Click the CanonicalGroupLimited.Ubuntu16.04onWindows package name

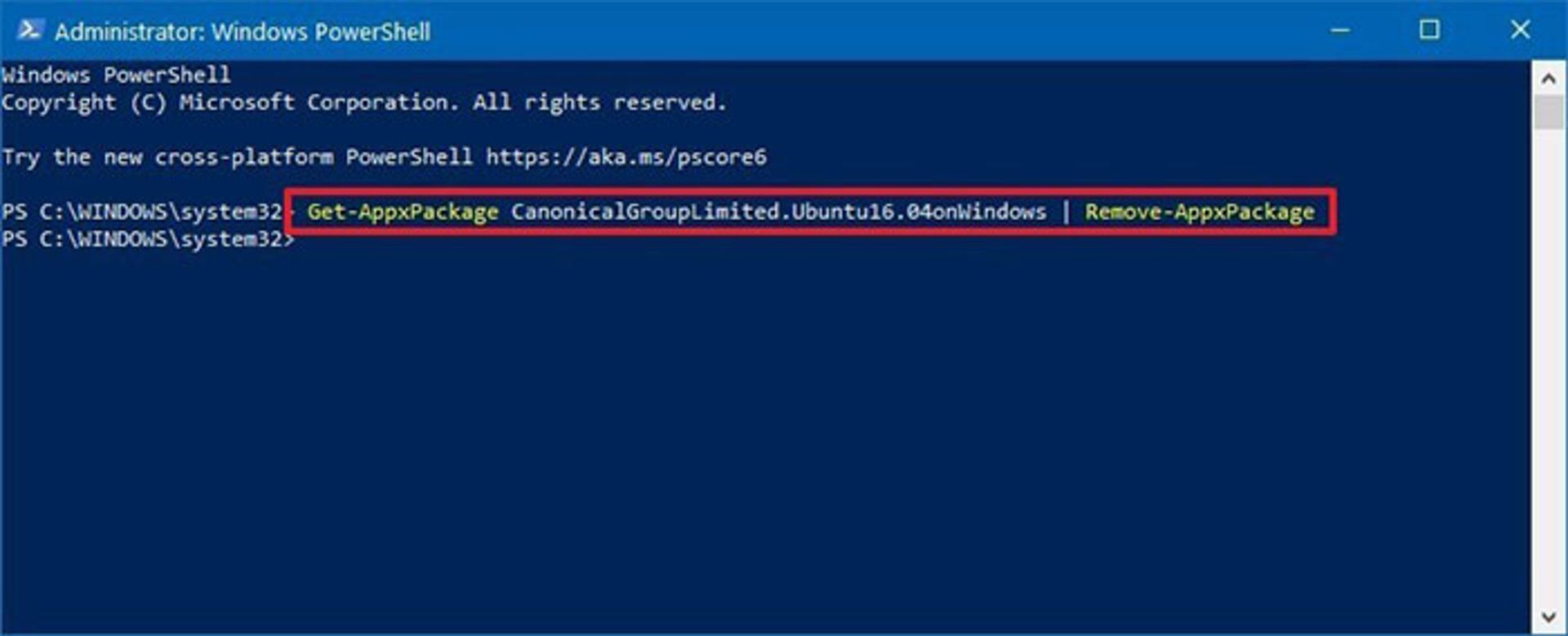coord(779,212)
